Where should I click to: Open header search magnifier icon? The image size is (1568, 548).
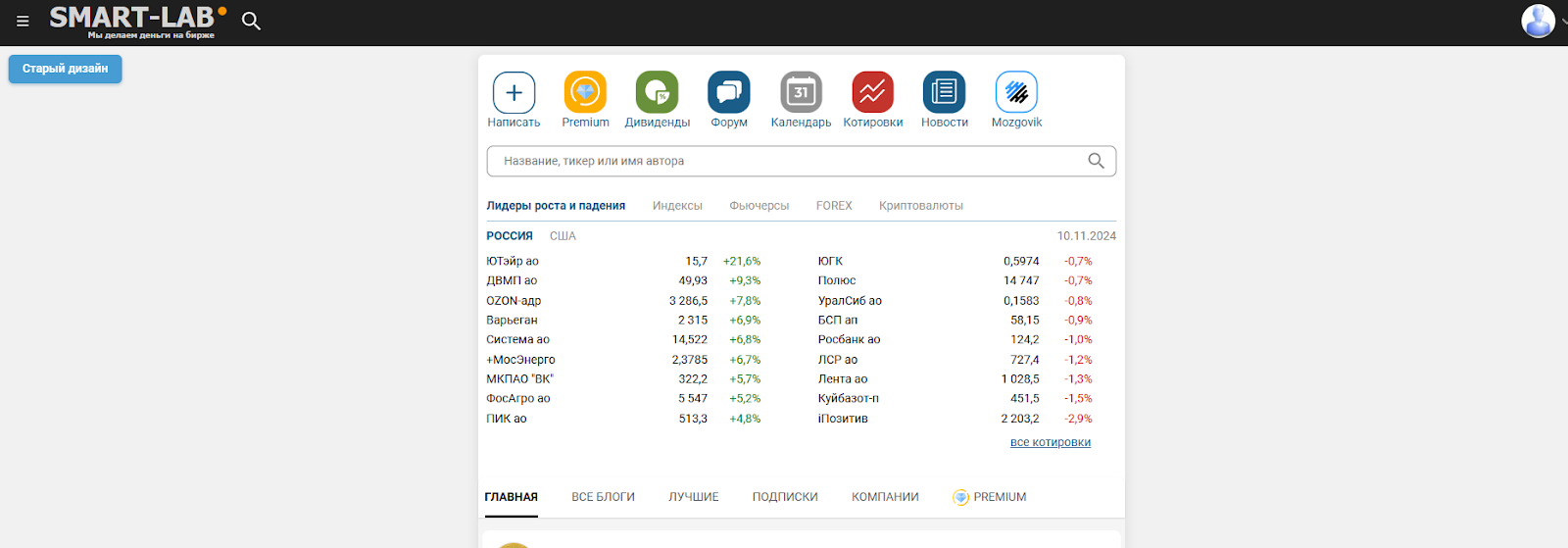[251, 21]
